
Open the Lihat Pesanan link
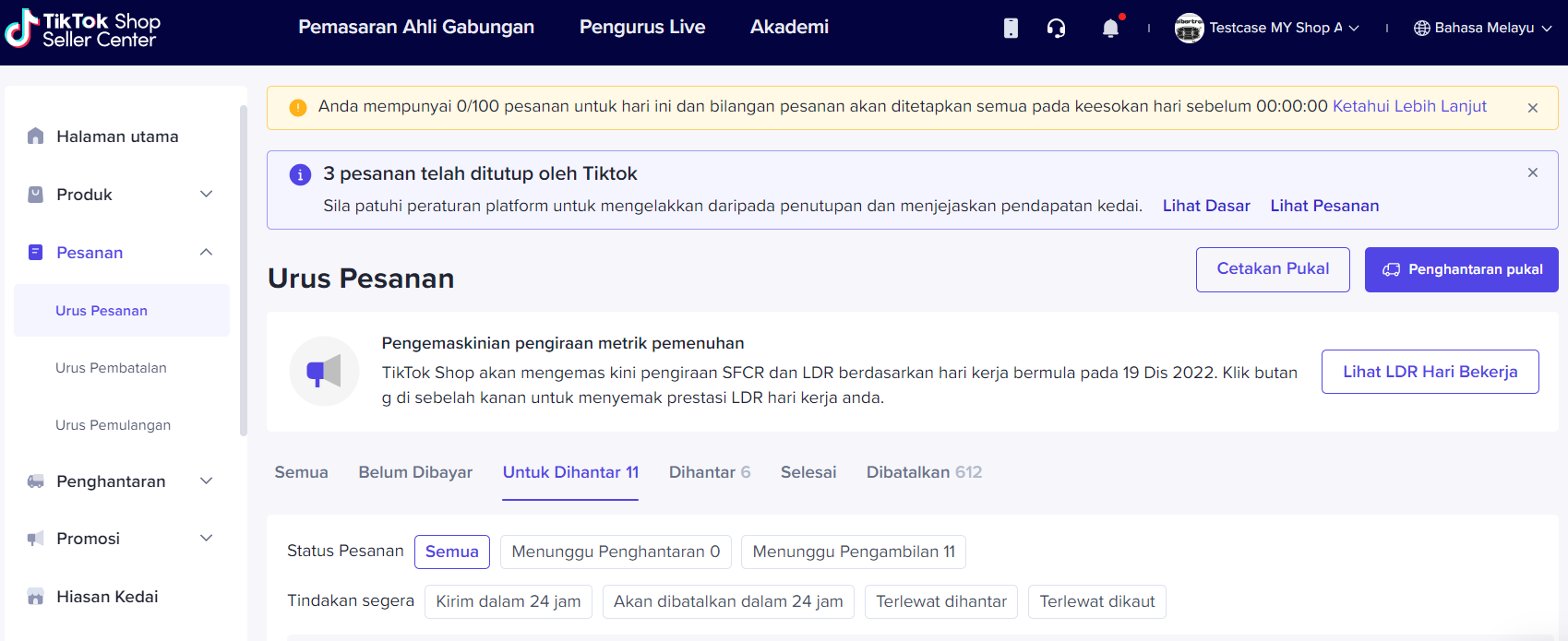click(x=1324, y=206)
